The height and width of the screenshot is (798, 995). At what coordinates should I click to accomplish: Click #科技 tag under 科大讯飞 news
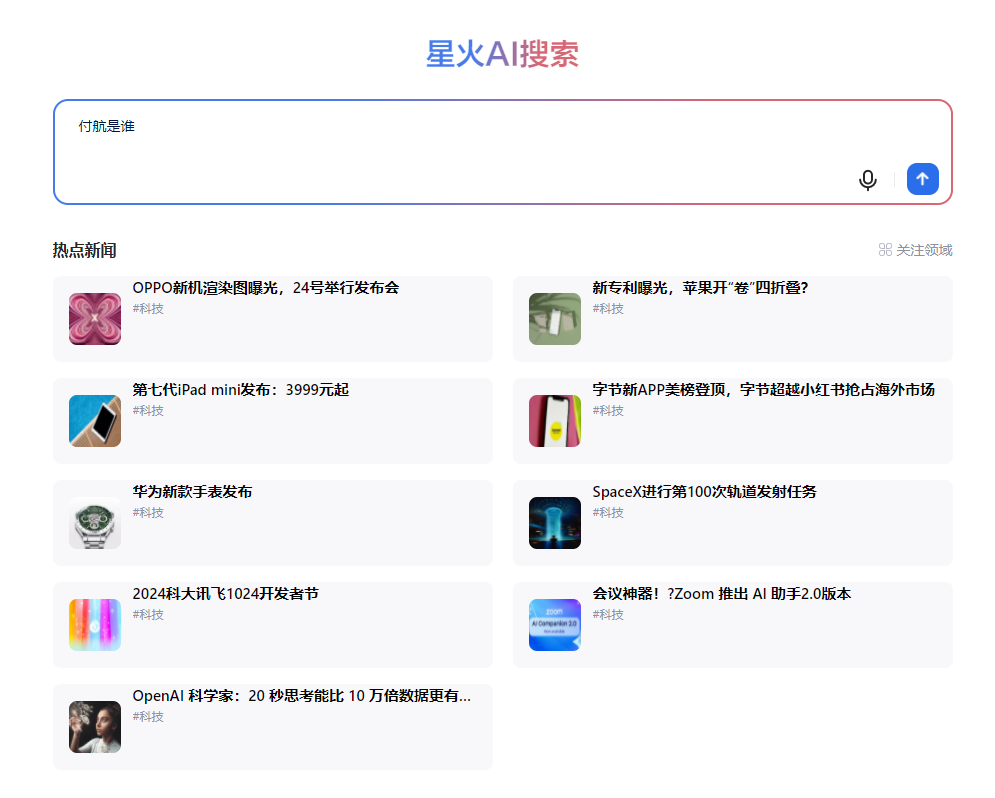click(x=148, y=615)
